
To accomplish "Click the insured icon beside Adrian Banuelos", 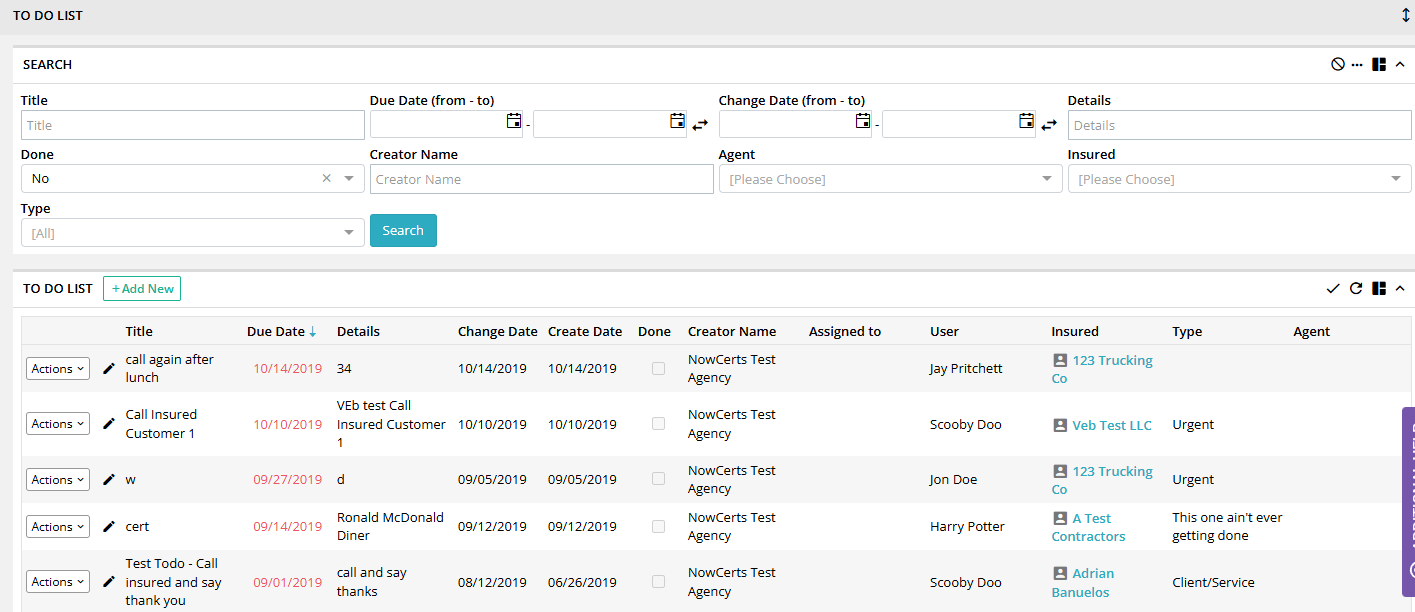I will (1060, 573).
